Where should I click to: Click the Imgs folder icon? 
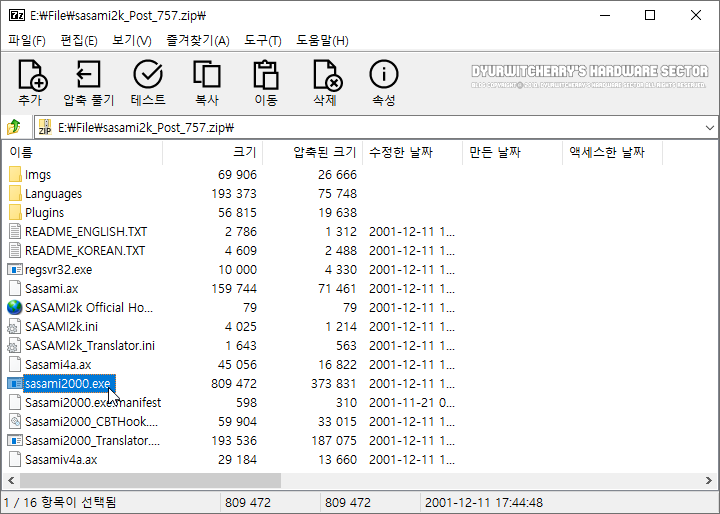tap(15, 175)
